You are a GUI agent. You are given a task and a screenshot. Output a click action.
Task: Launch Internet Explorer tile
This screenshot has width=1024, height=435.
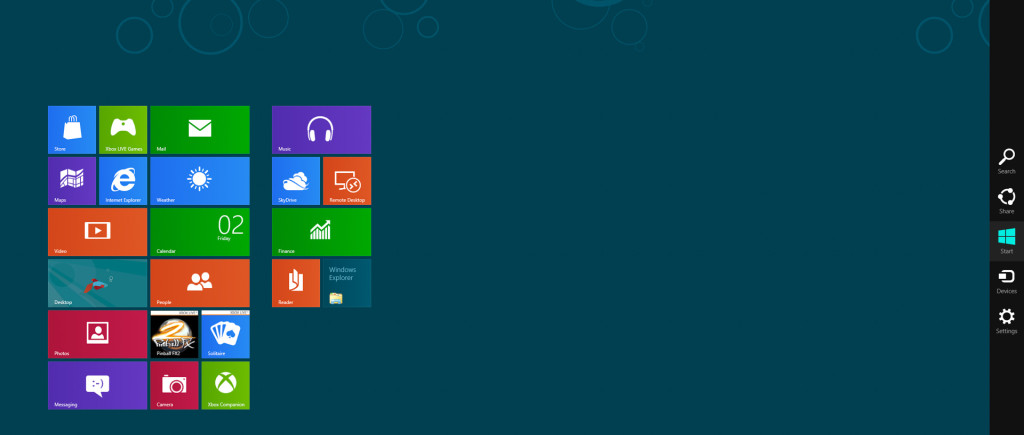[x=123, y=181]
